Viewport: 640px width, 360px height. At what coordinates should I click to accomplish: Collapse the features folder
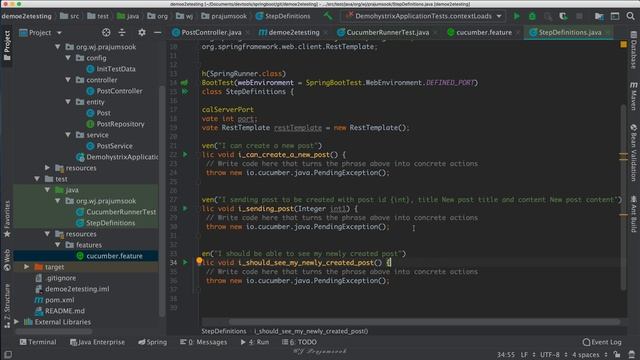point(58,245)
